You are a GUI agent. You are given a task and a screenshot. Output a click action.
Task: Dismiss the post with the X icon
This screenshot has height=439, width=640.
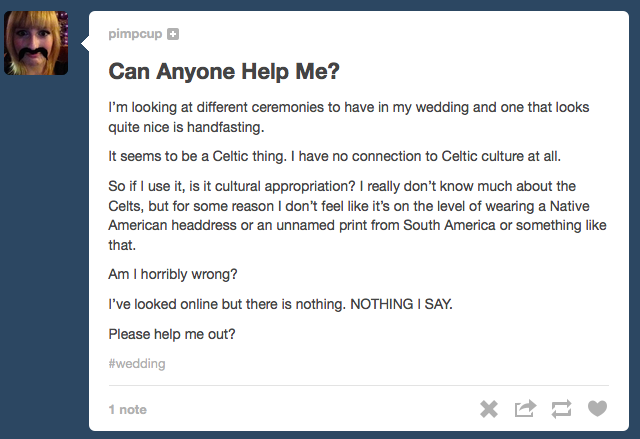click(489, 409)
